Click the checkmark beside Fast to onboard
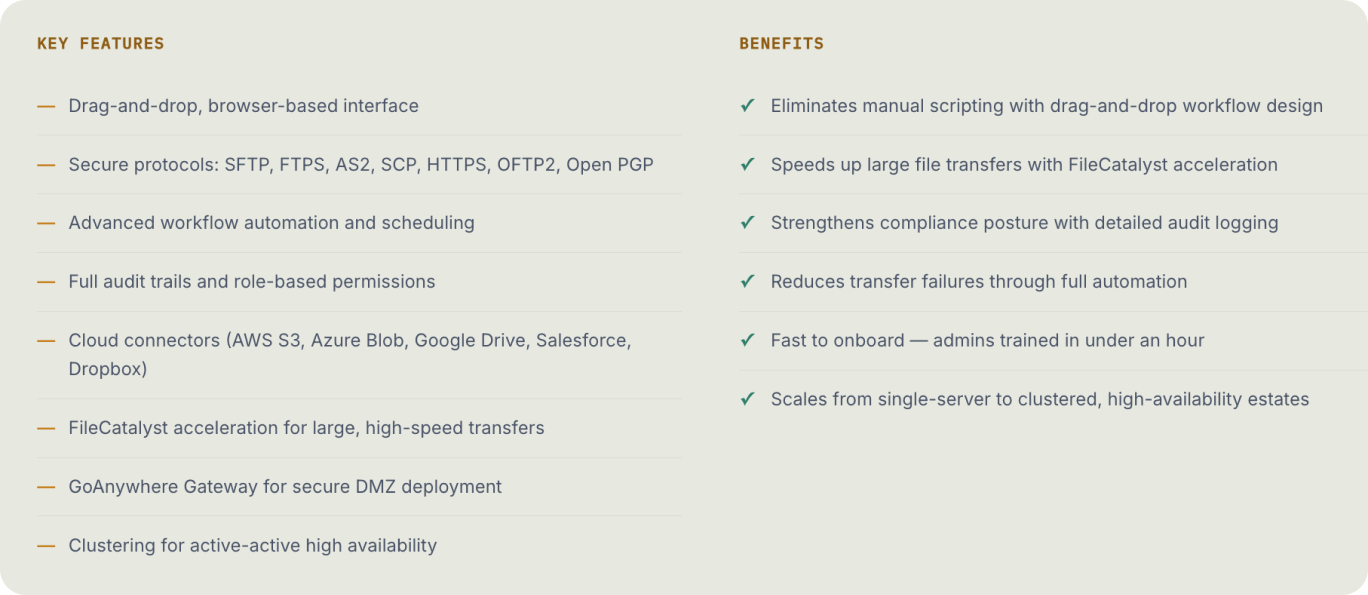This screenshot has height=595, width=1368. pyautogui.click(x=747, y=340)
